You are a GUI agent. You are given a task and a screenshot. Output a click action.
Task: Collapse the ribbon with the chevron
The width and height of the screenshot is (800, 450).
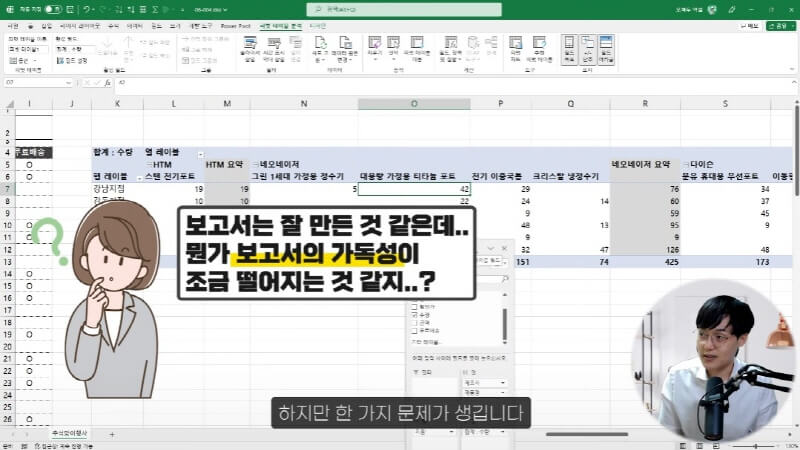(792, 69)
